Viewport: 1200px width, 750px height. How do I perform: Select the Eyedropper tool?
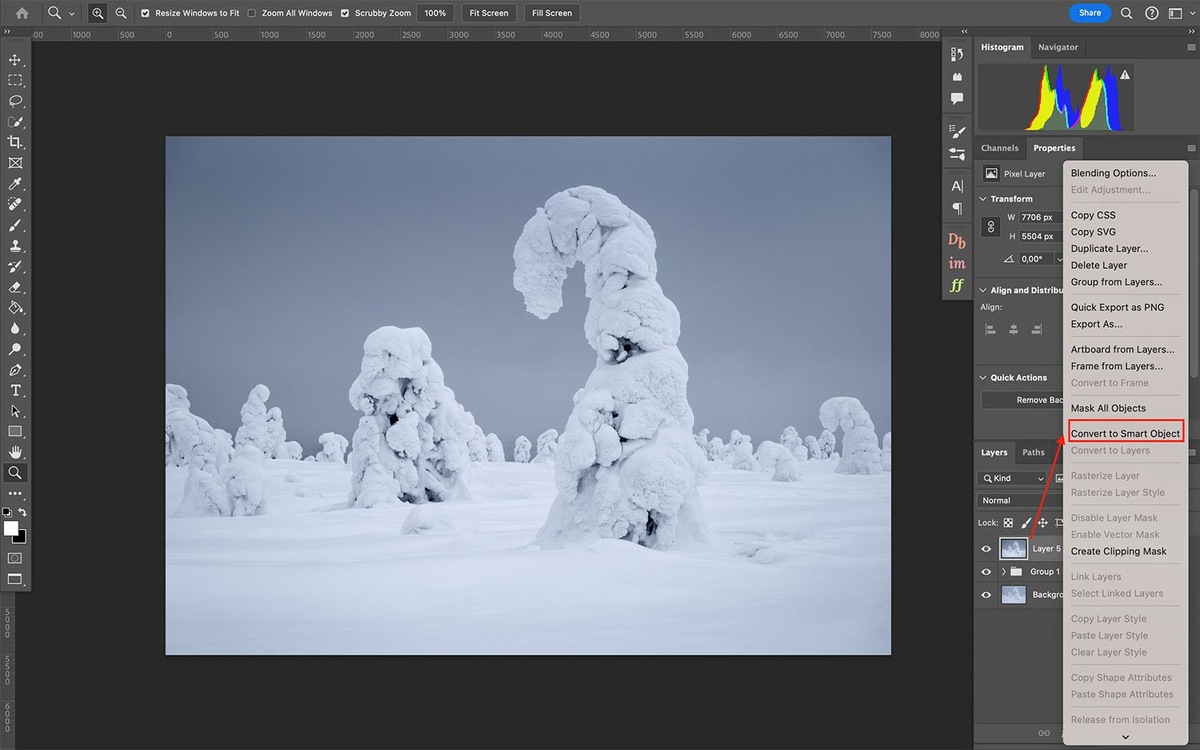point(15,184)
